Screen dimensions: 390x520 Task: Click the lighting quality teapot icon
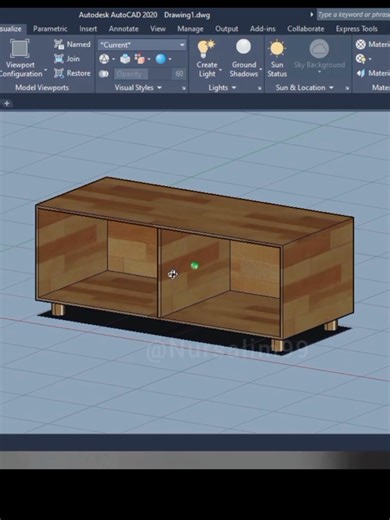(x=125, y=59)
